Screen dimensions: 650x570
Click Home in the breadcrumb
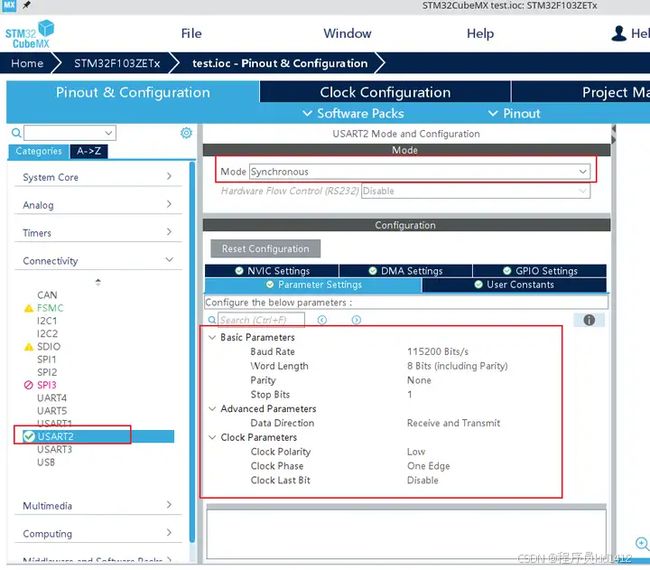coord(27,63)
